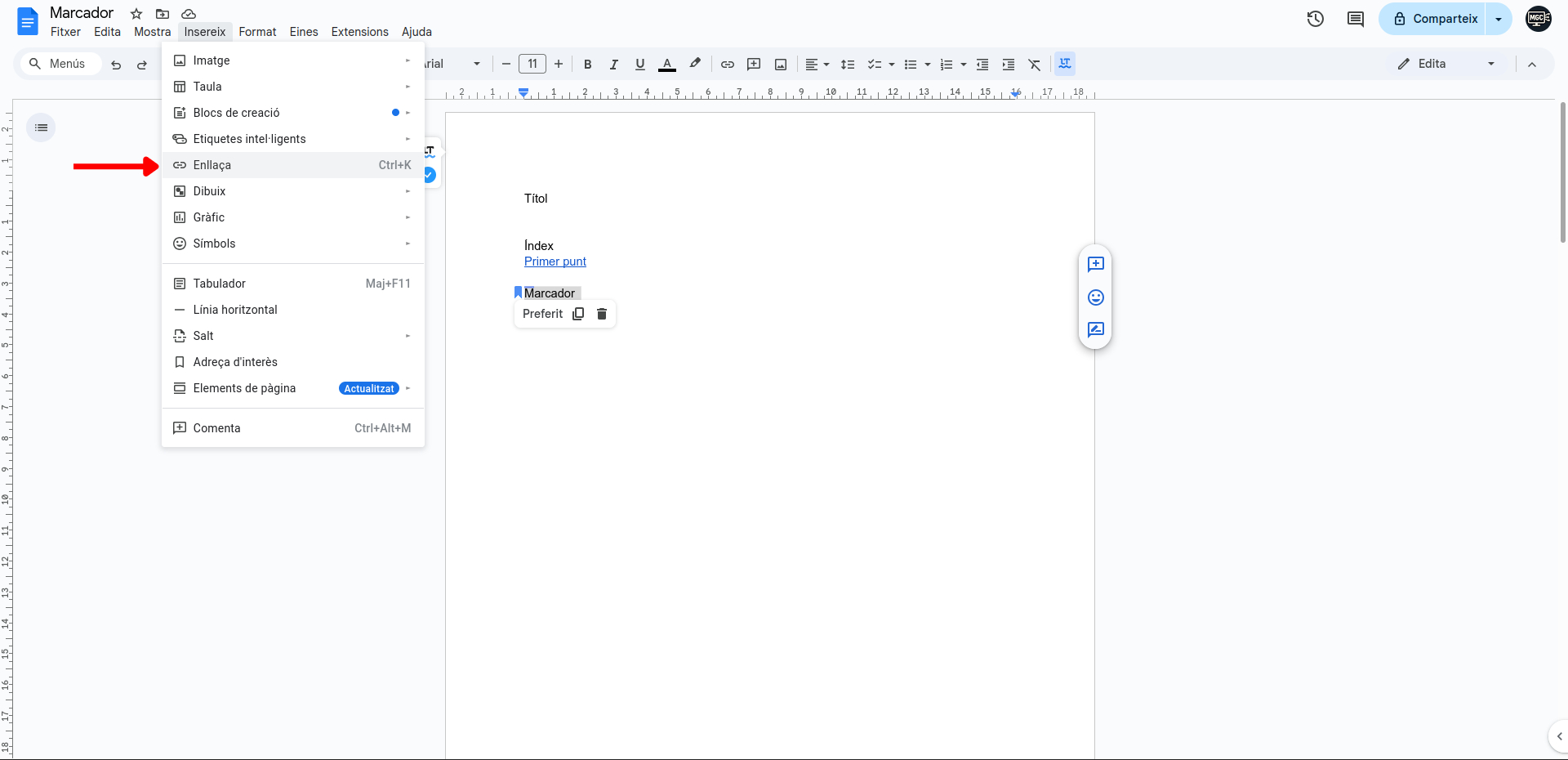Show the document outline icon
1568x760 pixels.
(42, 127)
